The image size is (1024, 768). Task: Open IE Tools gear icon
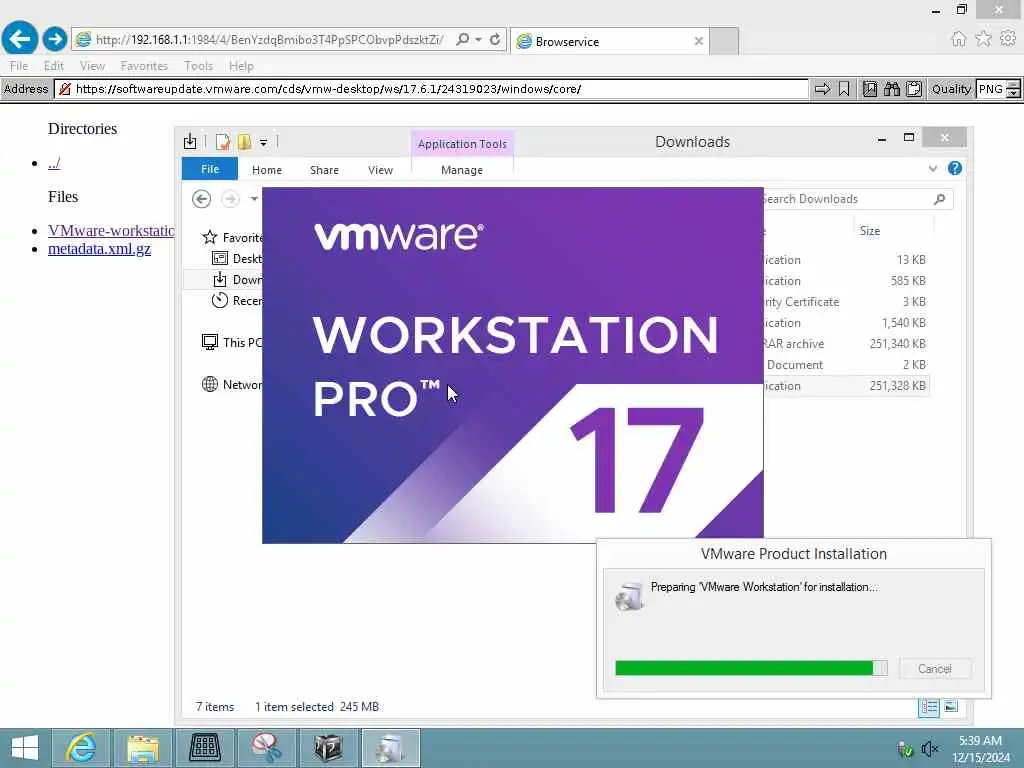1008,39
